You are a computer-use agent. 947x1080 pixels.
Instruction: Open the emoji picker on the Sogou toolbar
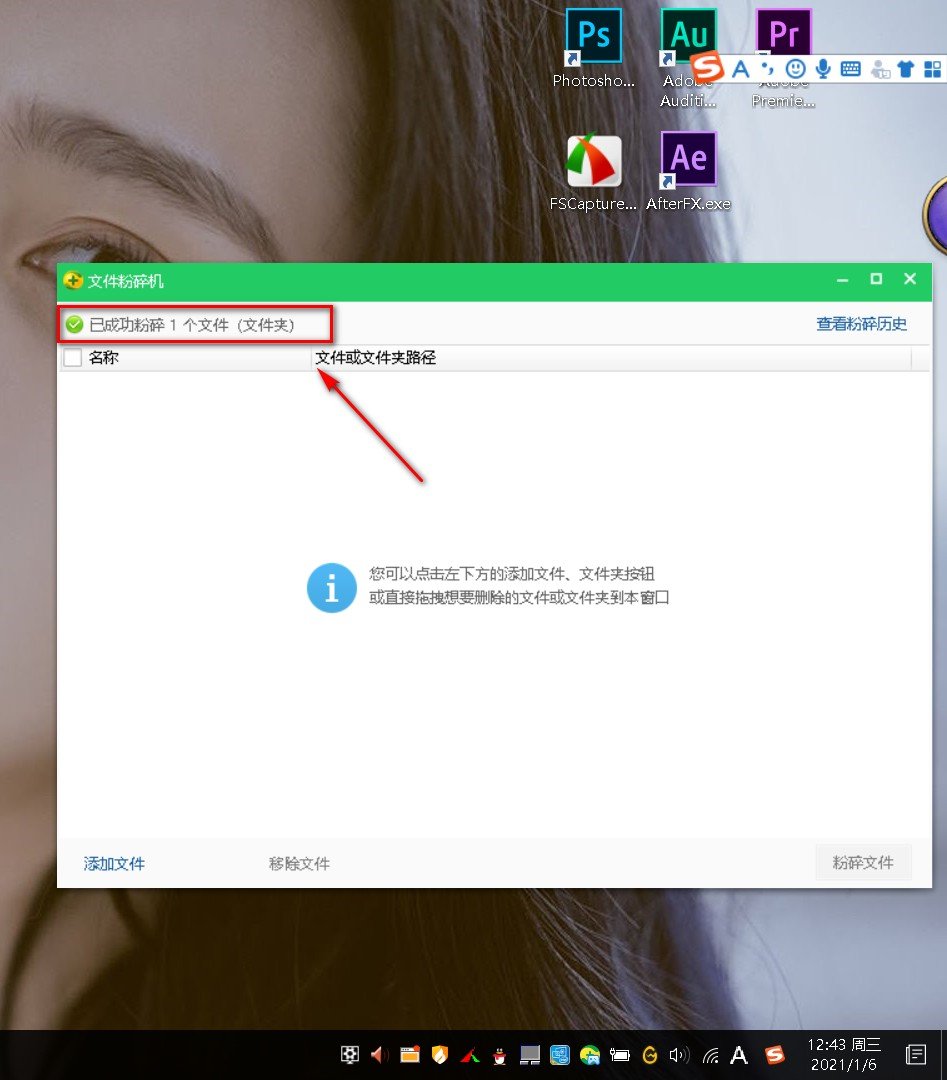pos(795,68)
